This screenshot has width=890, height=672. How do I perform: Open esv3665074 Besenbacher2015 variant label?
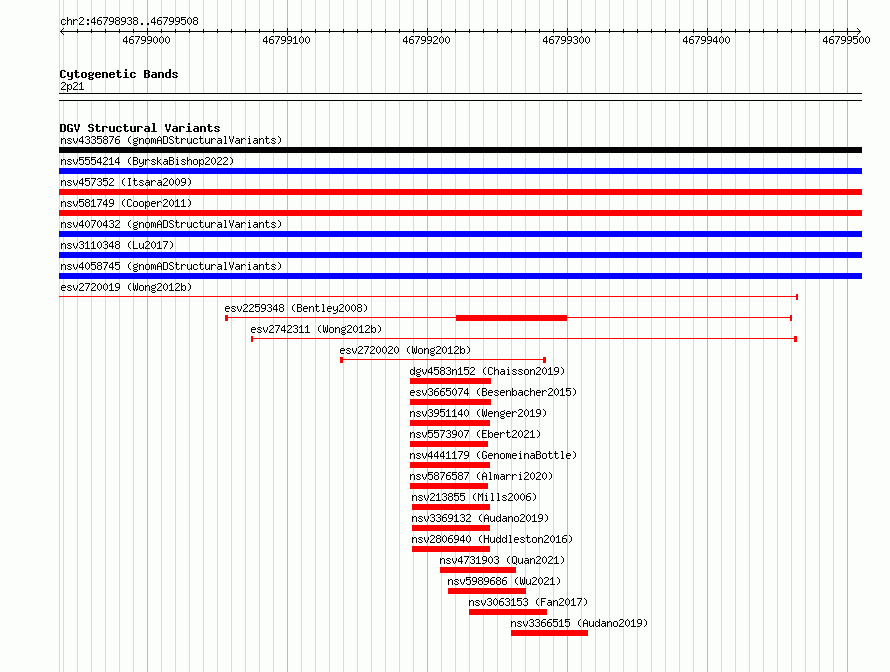pos(493,392)
